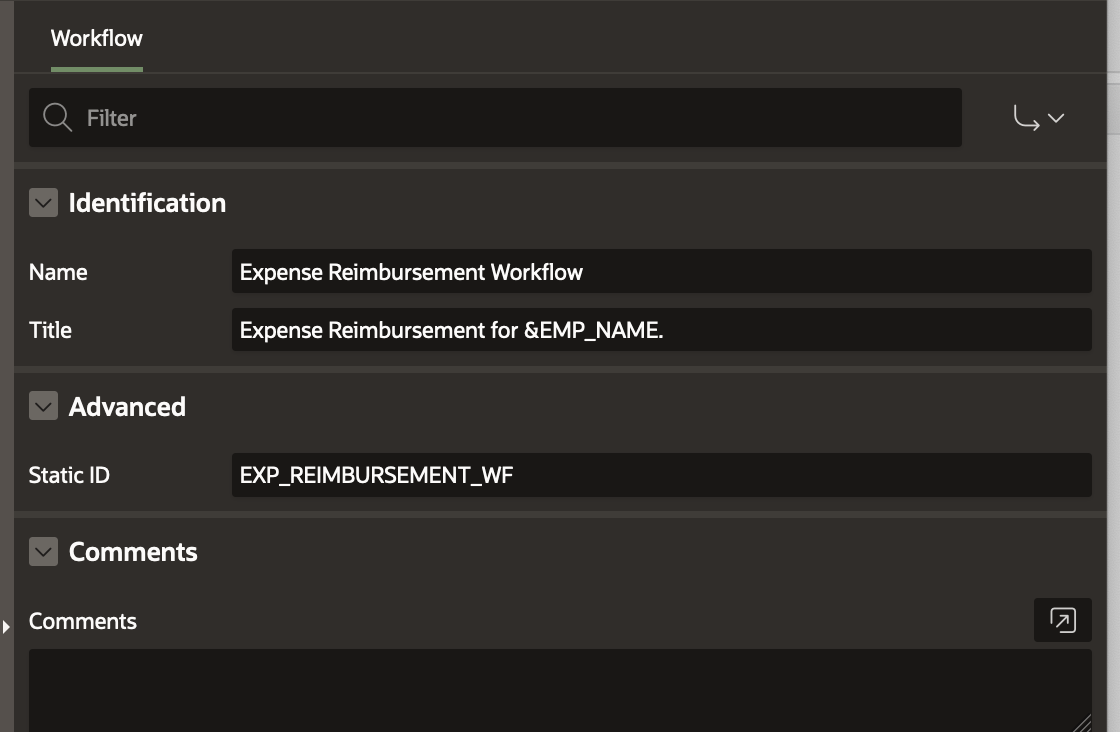Click the Comments property label above the textarea
1120x732 pixels.
(x=83, y=621)
